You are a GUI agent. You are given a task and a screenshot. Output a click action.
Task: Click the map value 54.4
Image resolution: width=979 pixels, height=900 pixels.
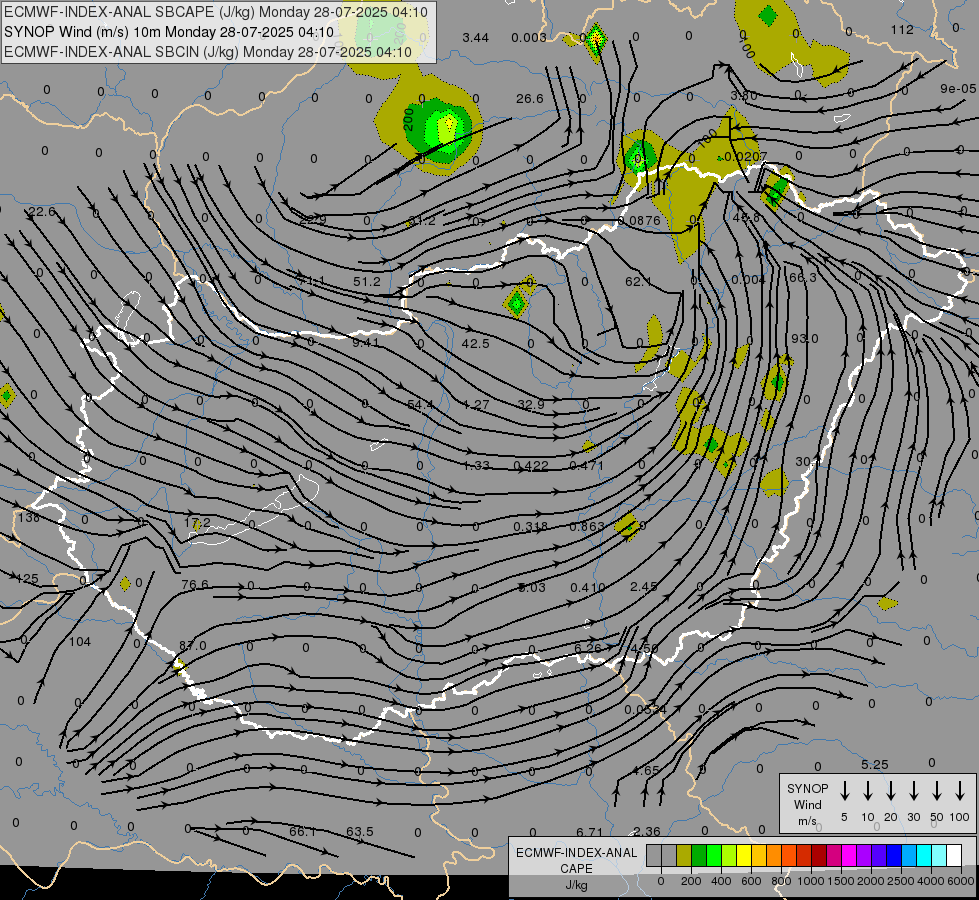[x=420, y=405]
